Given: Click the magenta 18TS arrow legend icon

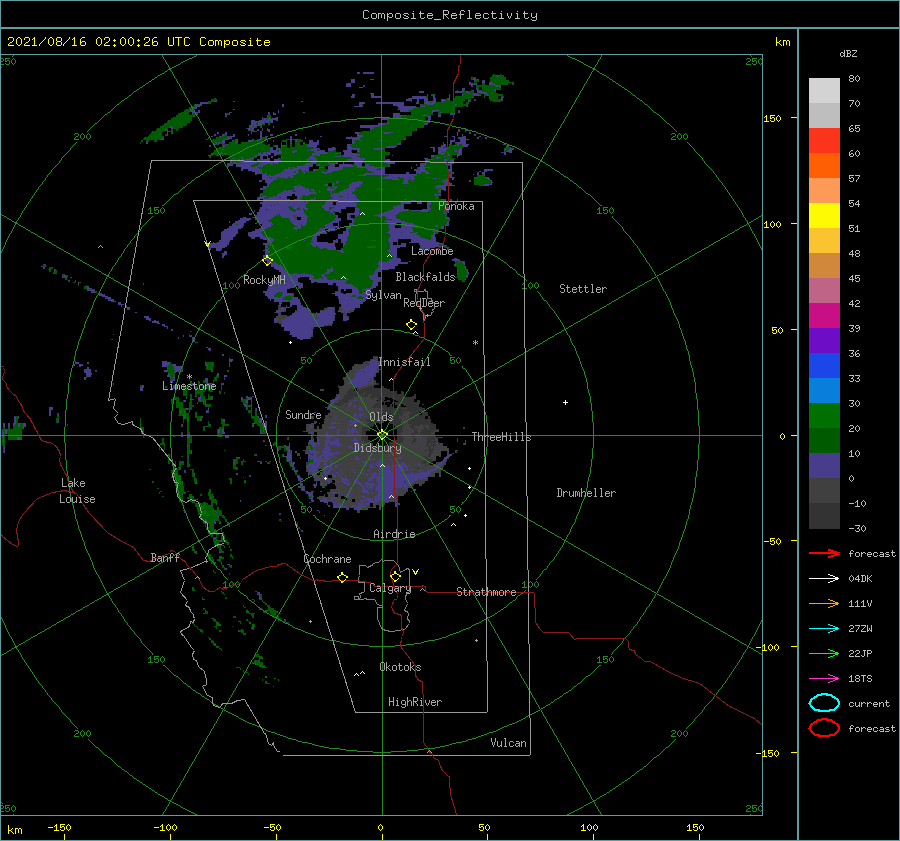Looking at the screenshot, I should pyautogui.click(x=824, y=679).
